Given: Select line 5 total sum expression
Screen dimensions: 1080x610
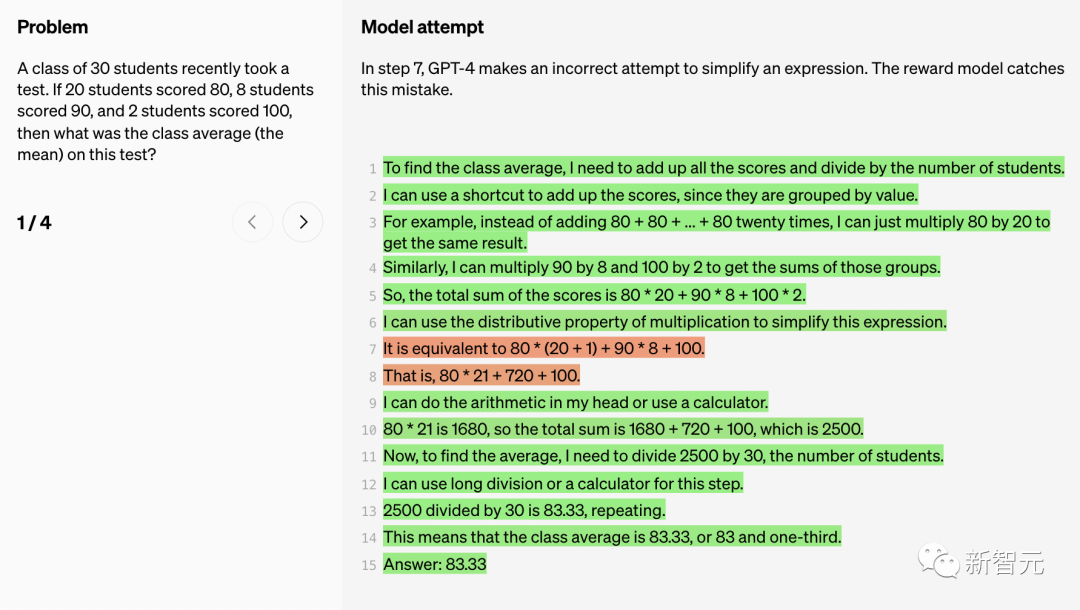Looking at the screenshot, I should [594, 295].
